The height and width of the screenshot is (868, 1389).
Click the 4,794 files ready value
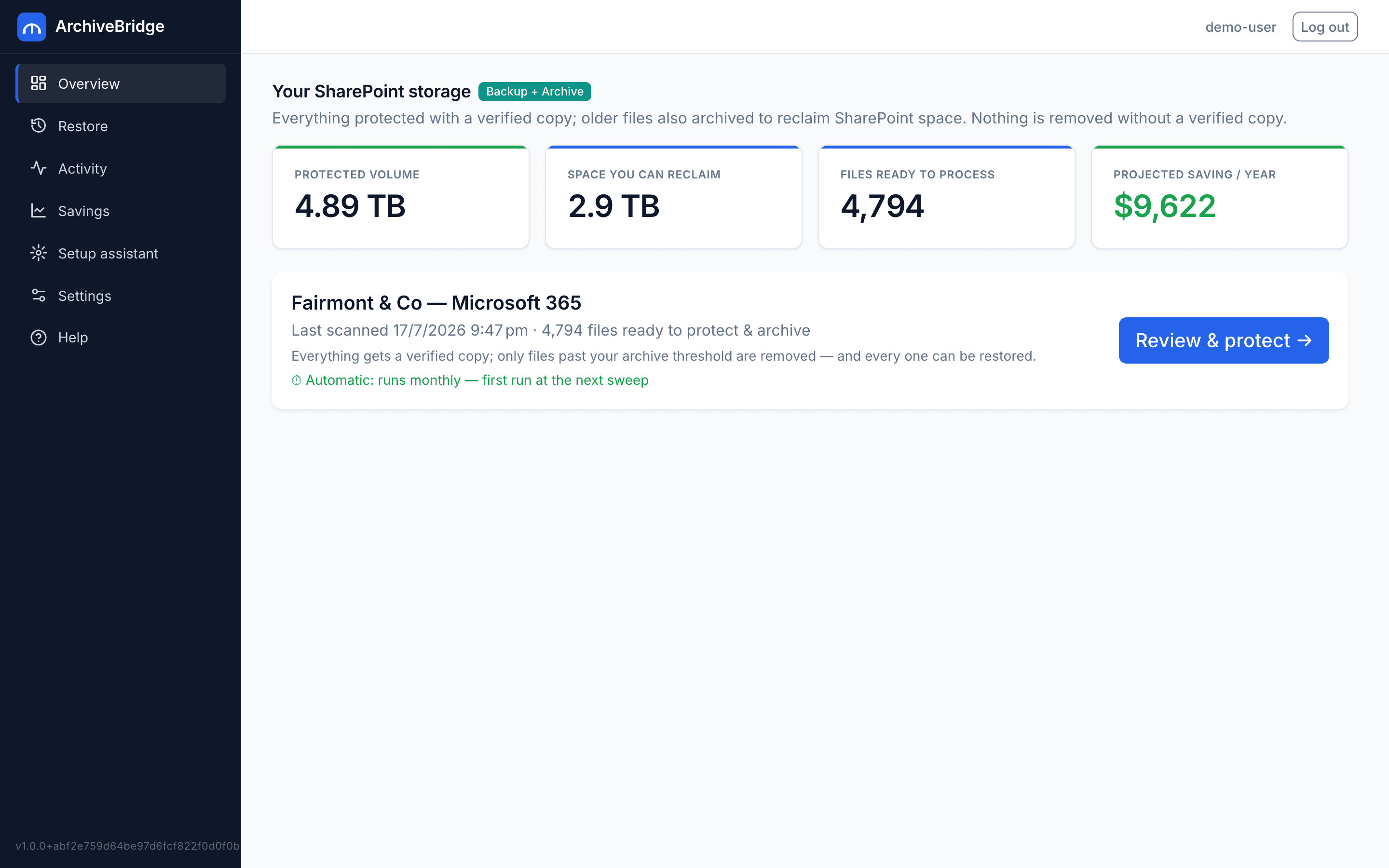[x=882, y=206]
